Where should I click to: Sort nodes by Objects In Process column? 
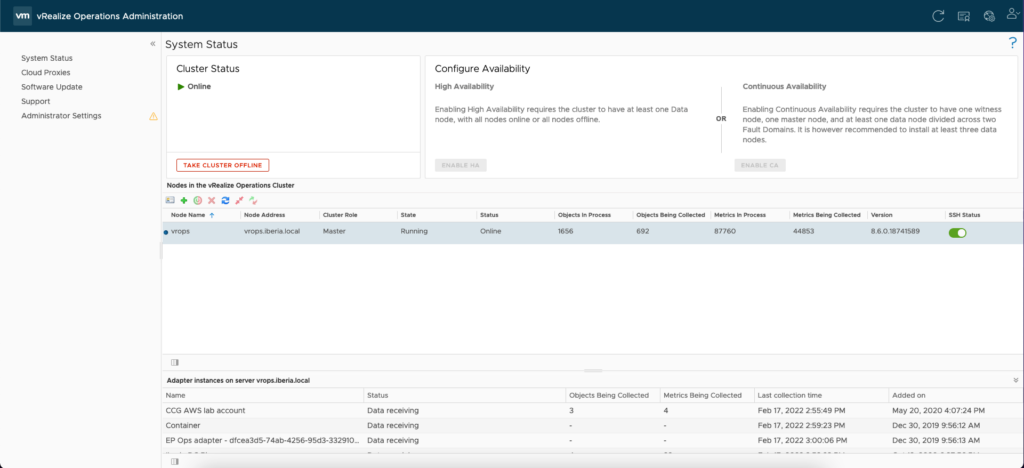point(584,215)
